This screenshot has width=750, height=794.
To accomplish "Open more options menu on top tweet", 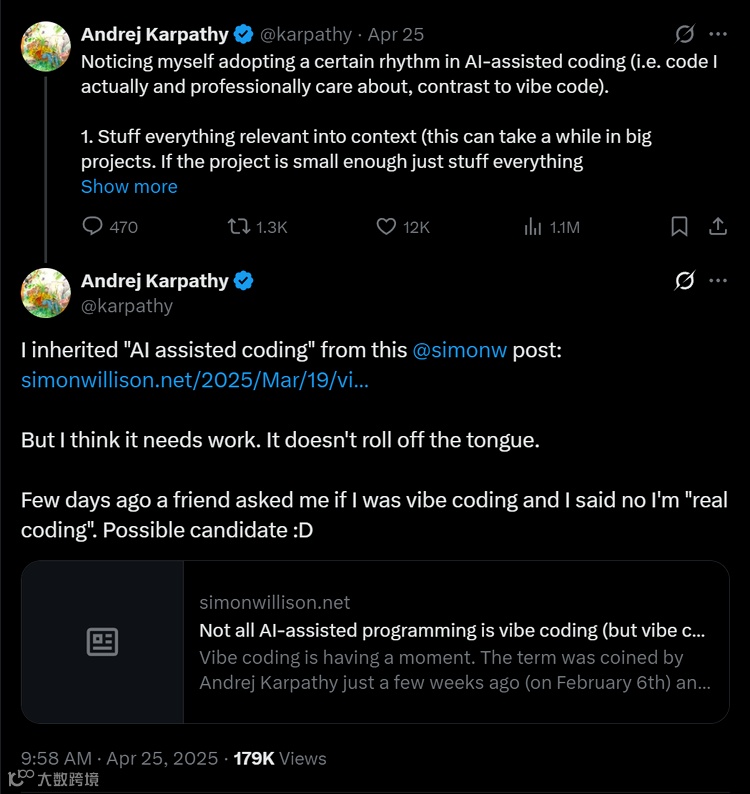I will point(717,34).
